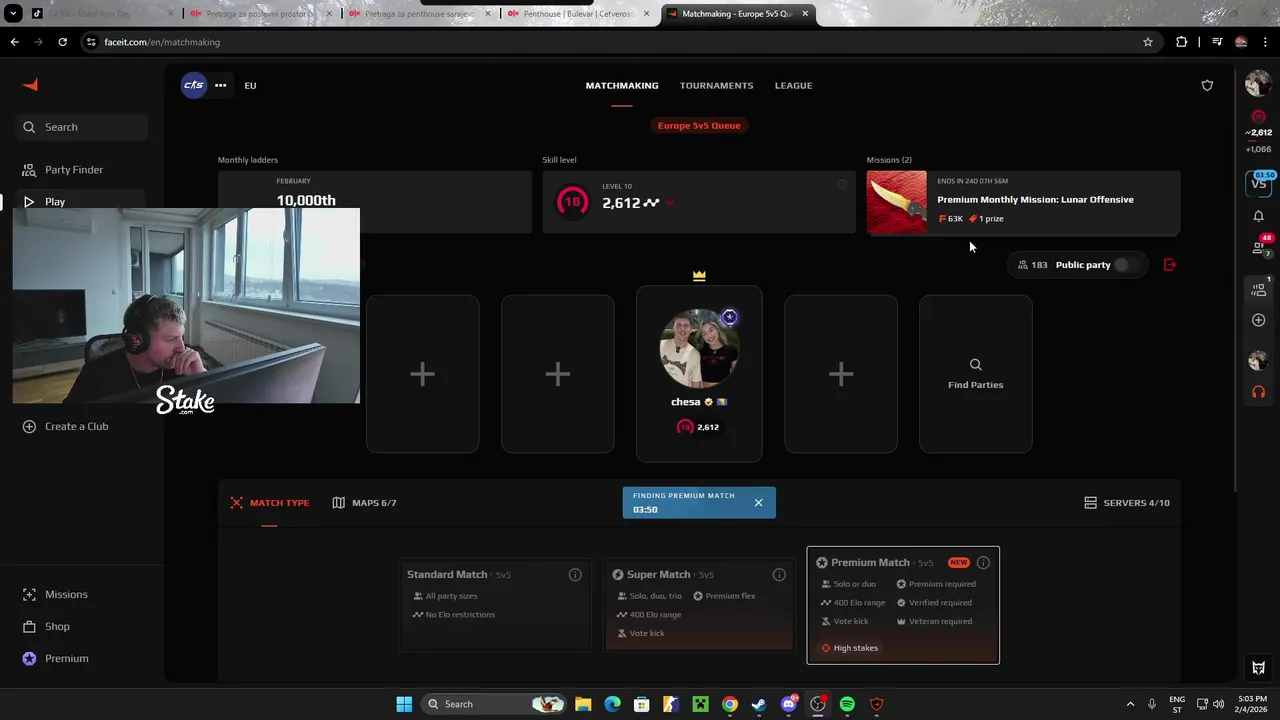Expand the skill level Elo trend arrow
Screen dimensions: 1280x720
(x=669, y=203)
